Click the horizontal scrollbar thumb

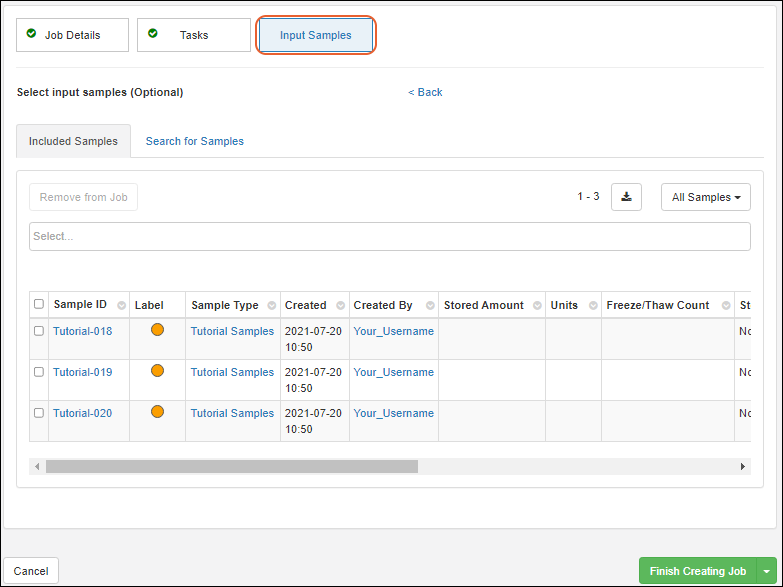pos(231,467)
